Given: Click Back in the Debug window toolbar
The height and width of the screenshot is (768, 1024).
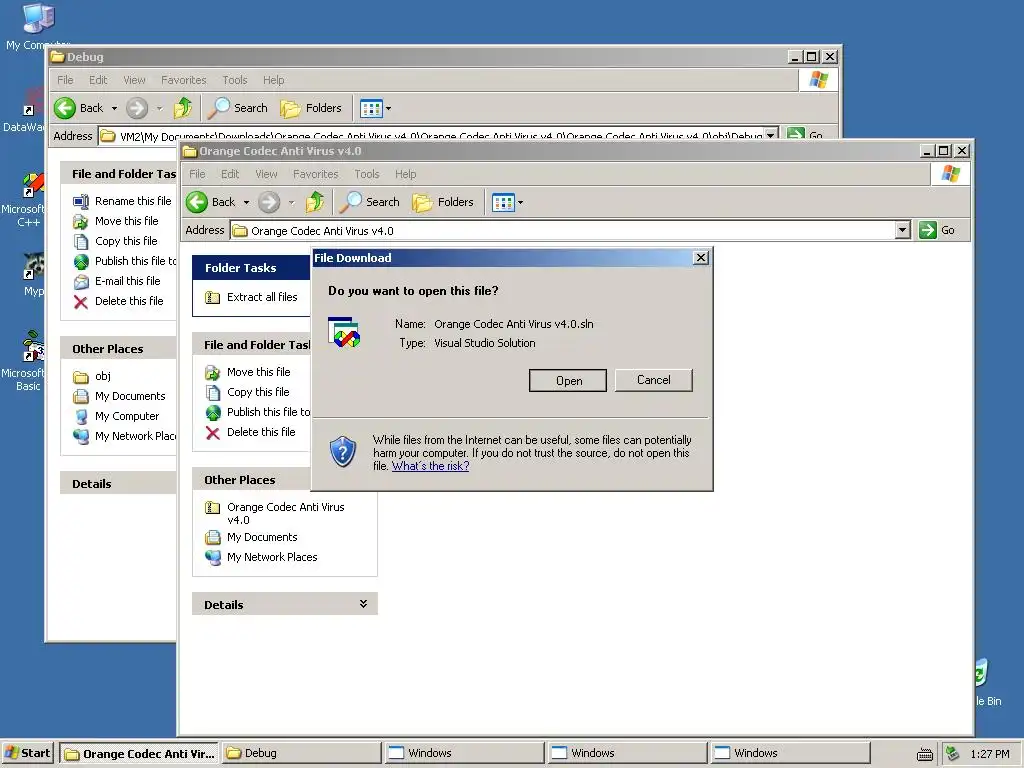Looking at the screenshot, I should point(79,108).
